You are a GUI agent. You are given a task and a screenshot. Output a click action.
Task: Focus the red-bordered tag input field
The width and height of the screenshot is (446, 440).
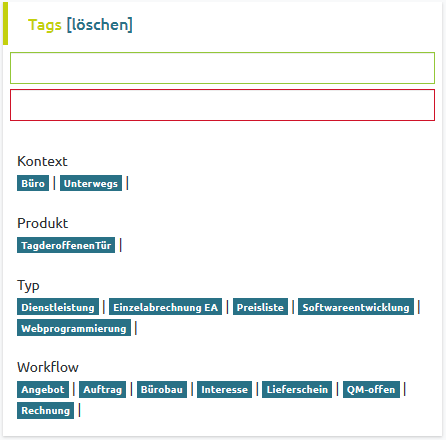click(x=222, y=105)
